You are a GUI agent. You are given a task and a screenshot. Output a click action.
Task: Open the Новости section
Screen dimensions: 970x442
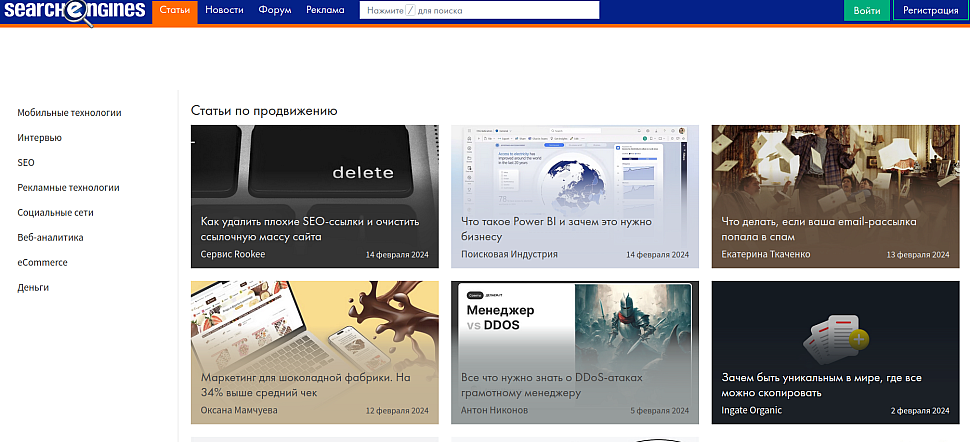point(224,11)
